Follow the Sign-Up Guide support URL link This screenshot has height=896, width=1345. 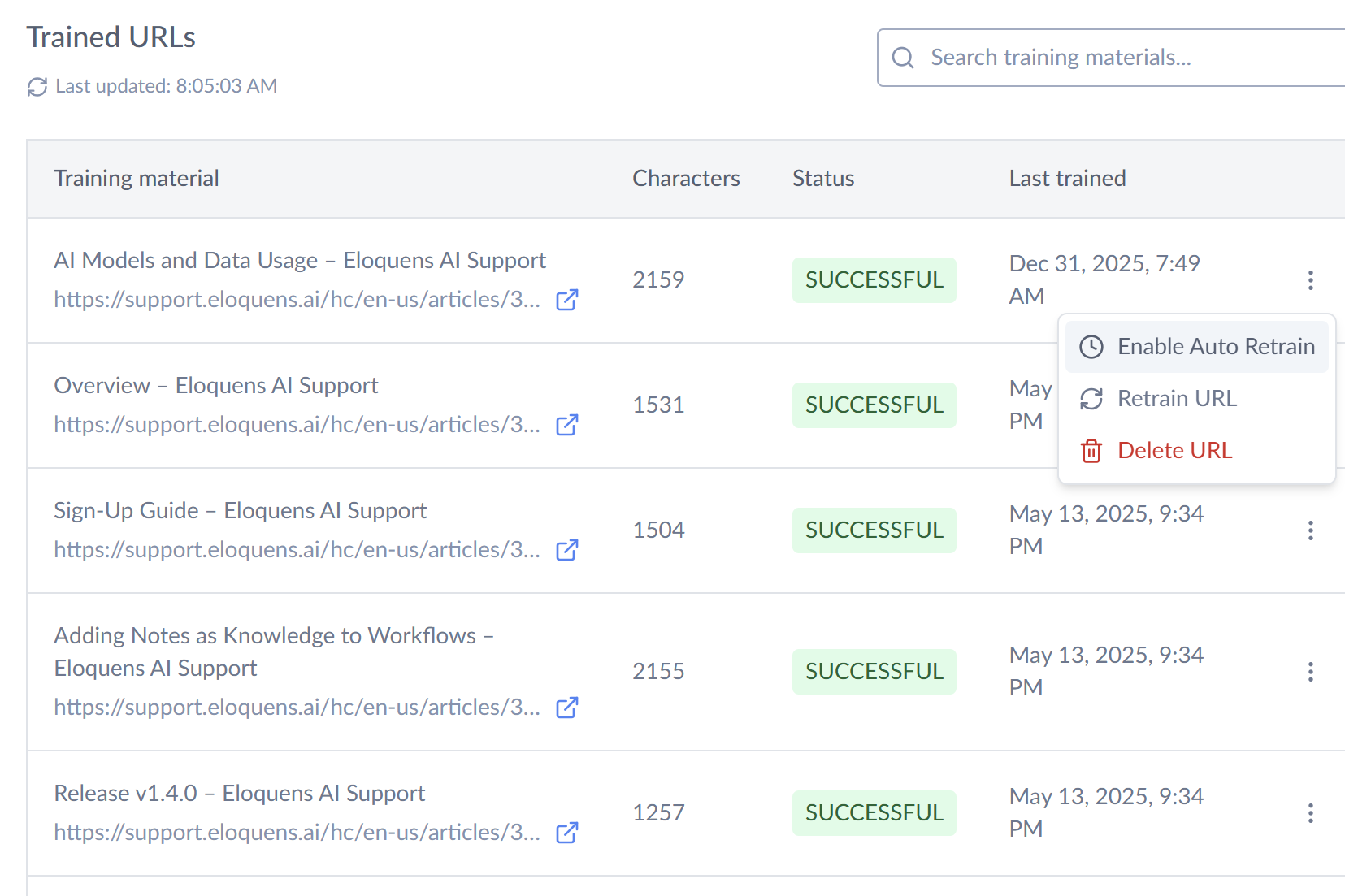pyautogui.click(x=297, y=550)
